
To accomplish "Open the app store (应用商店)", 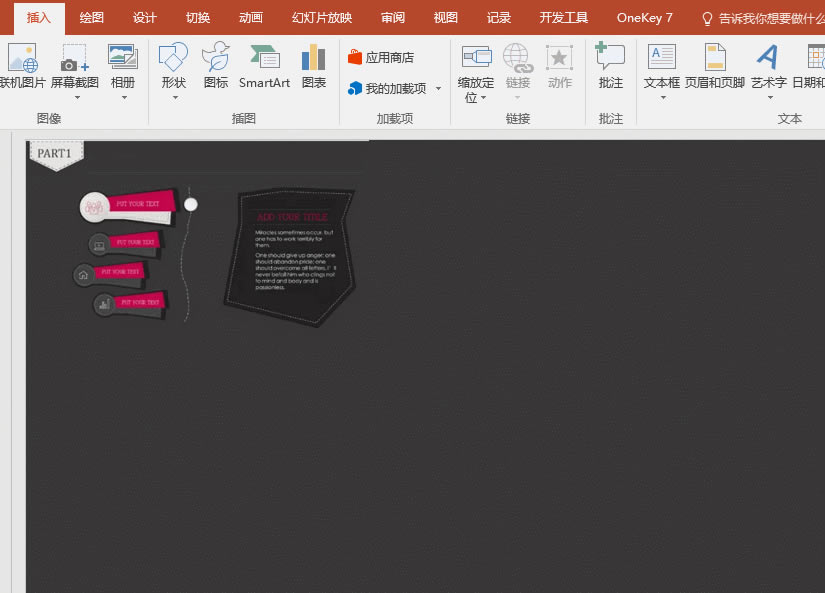I will 381,57.
